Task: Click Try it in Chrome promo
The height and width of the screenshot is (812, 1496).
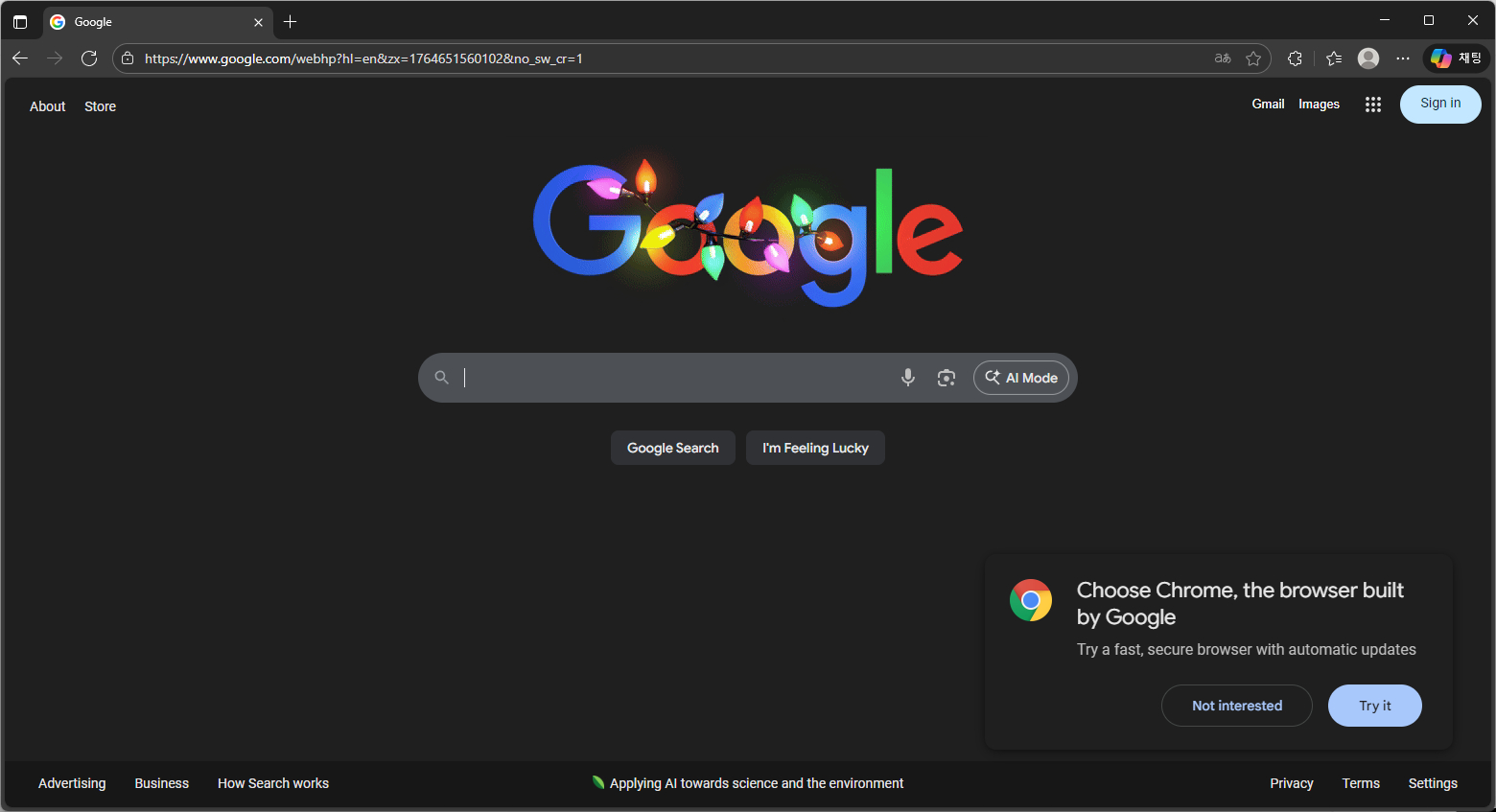Action: (x=1375, y=706)
